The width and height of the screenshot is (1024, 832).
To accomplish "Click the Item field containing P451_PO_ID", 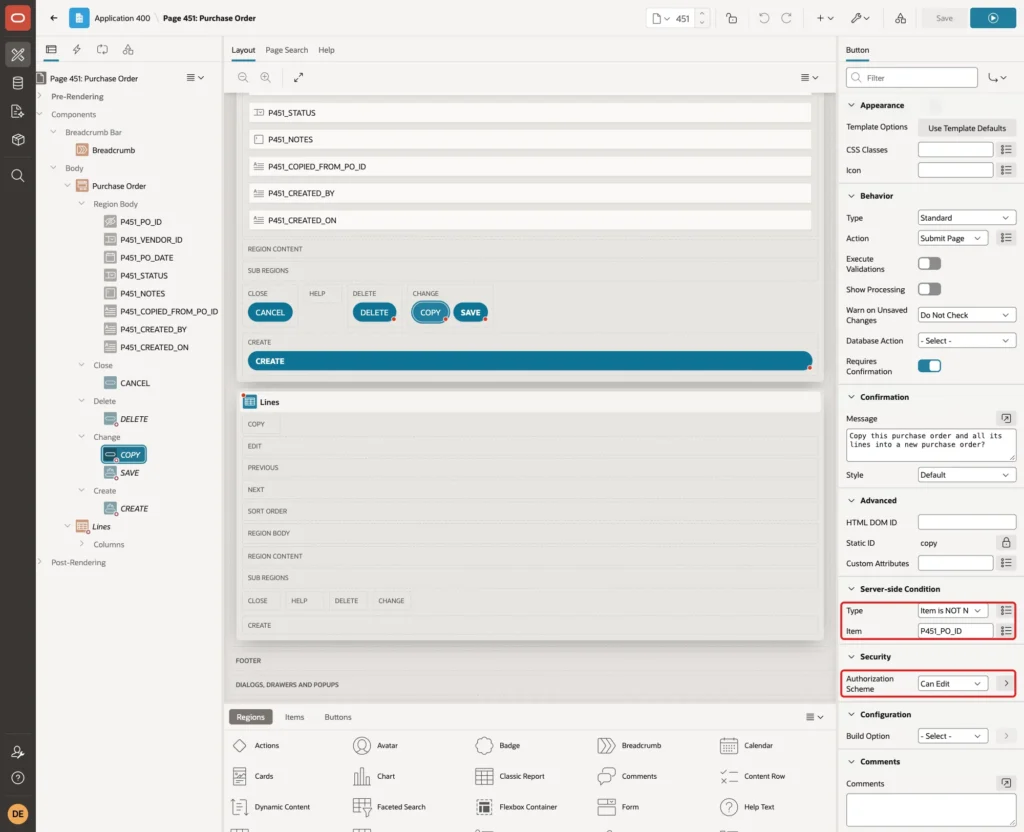I will coord(955,631).
